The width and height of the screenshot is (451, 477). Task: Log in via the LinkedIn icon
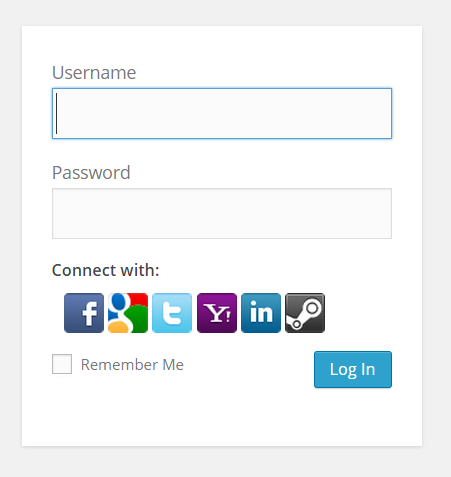(261, 313)
